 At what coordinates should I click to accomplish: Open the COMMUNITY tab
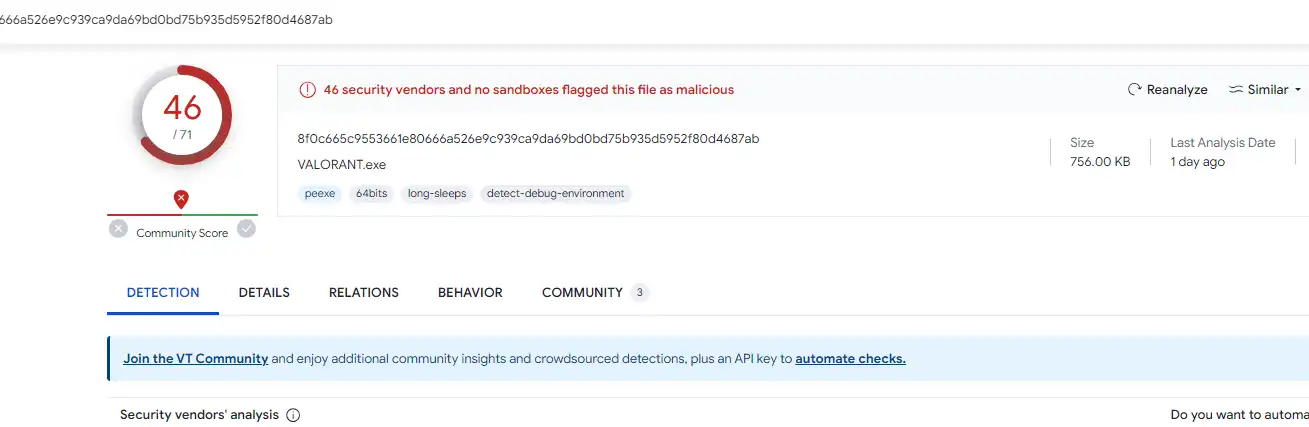click(582, 293)
